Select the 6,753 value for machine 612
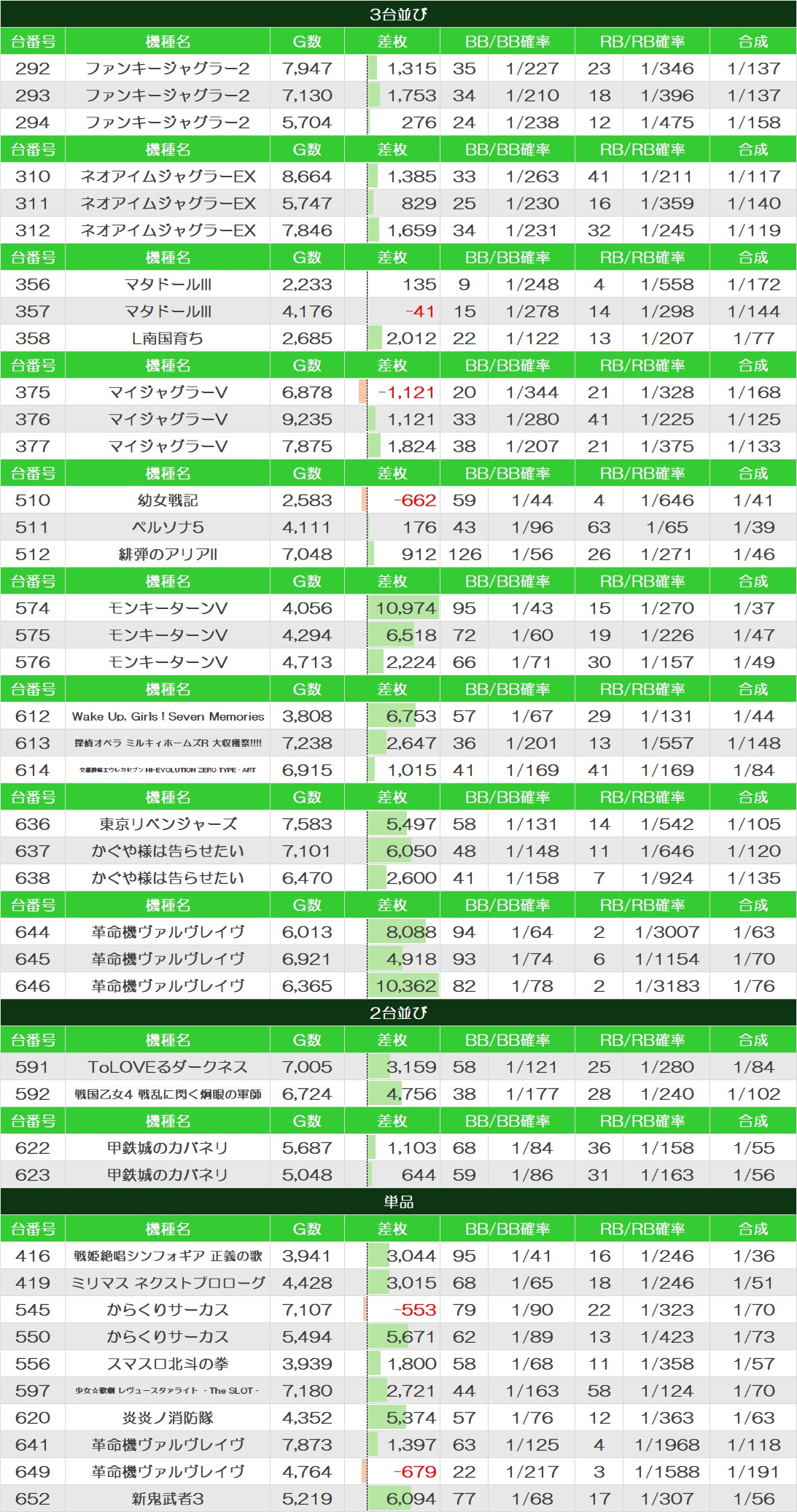The height and width of the screenshot is (1512, 797). click(x=411, y=716)
